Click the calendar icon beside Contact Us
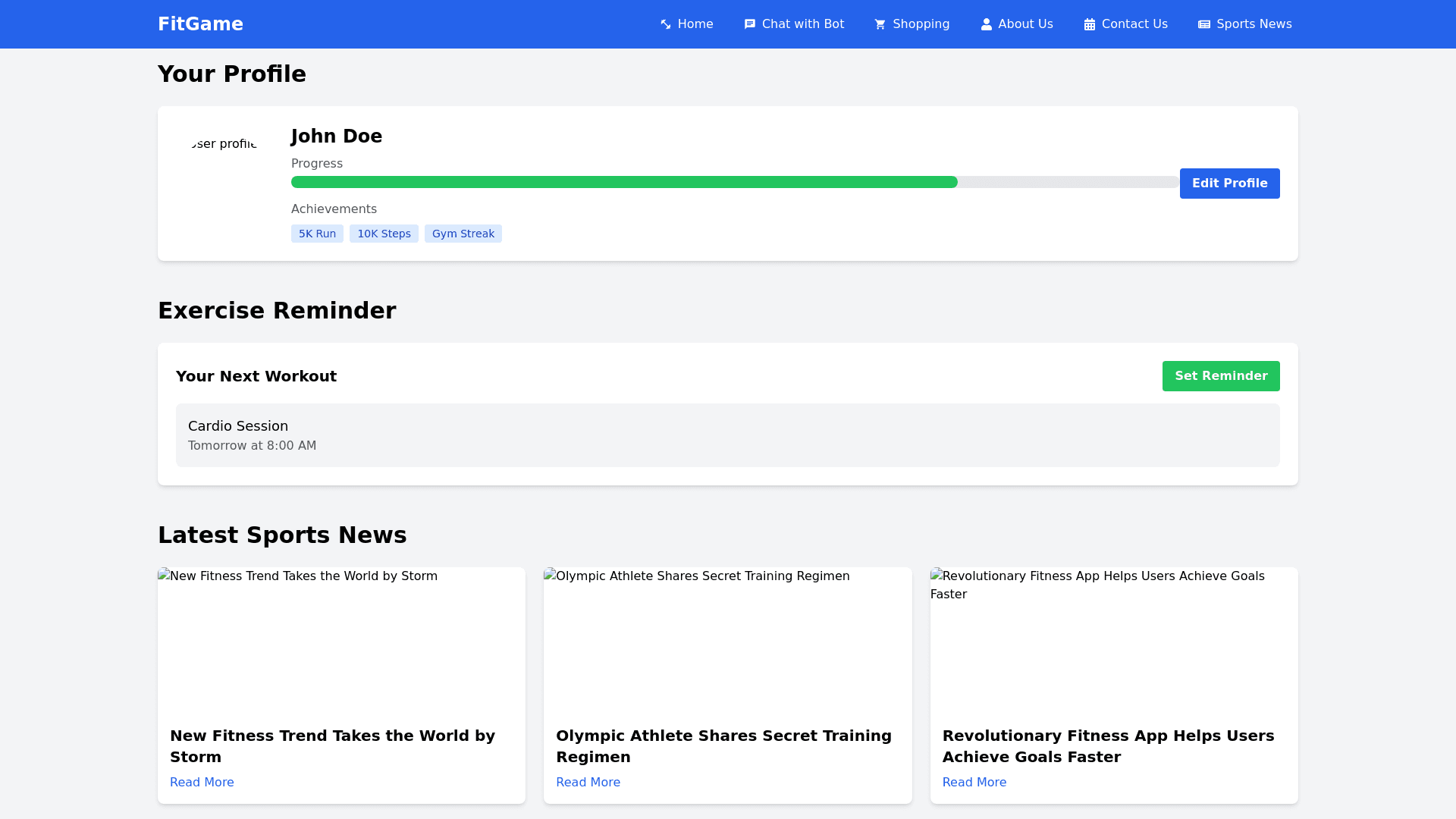The width and height of the screenshot is (1456, 819). (x=1089, y=24)
